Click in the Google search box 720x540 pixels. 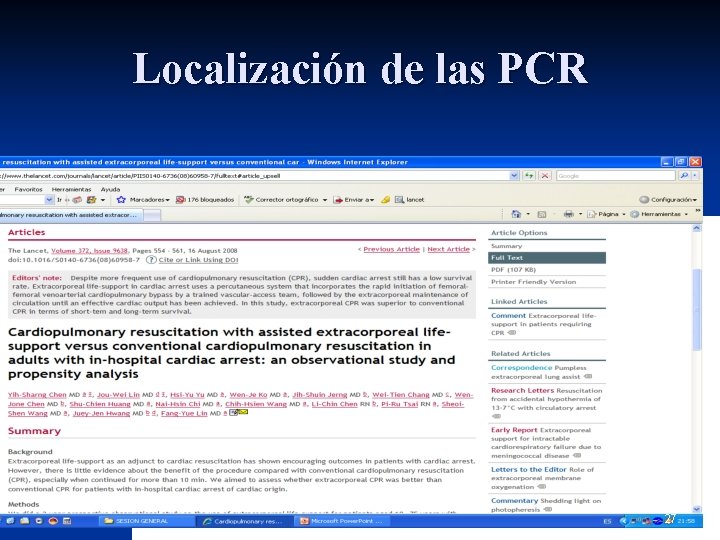(x=615, y=175)
